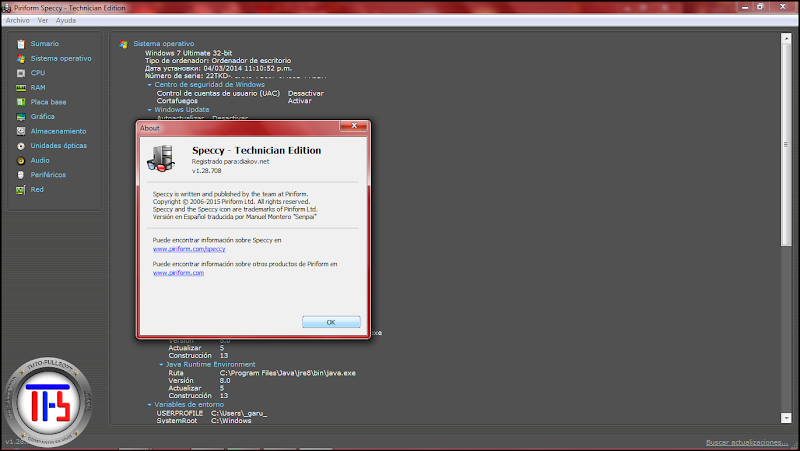The image size is (800, 451).
Task: Click the Speccy logo in About dialog
Action: click(161, 158)
